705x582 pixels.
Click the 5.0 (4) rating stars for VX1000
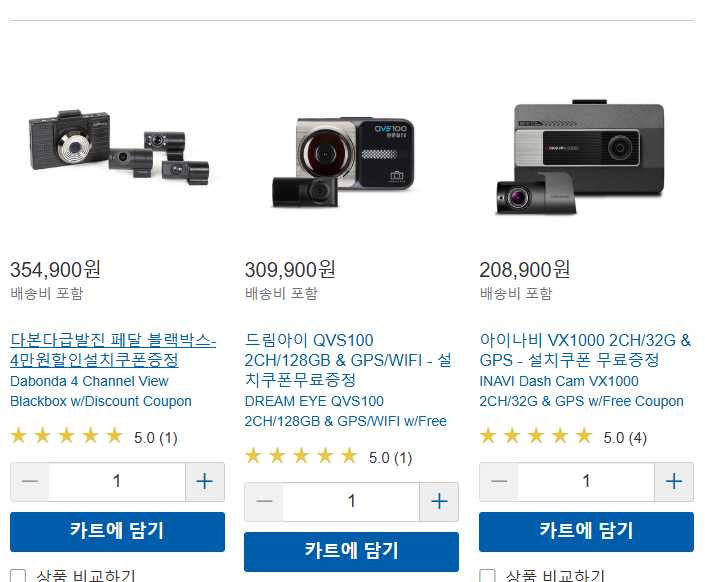(x=536, y=436)
